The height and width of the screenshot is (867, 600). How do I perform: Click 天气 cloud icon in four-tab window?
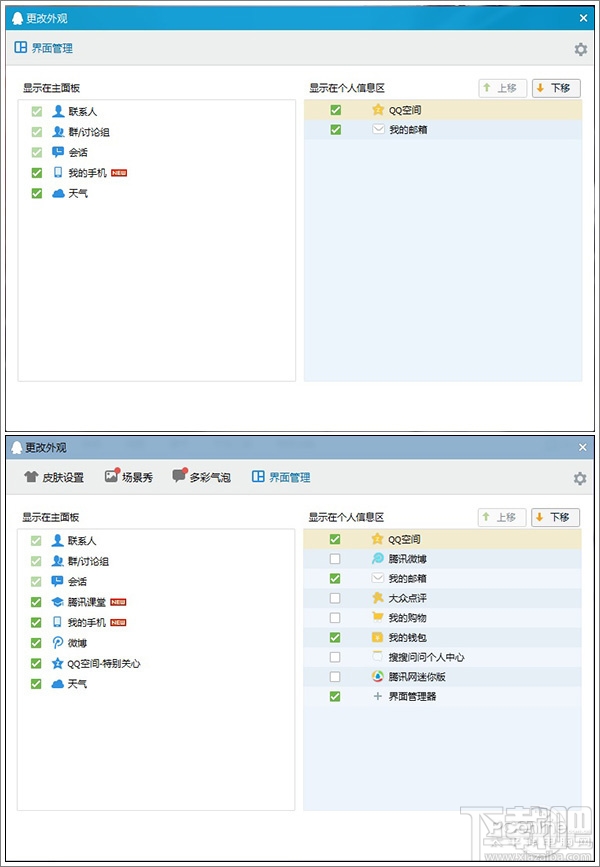[57, 684]
